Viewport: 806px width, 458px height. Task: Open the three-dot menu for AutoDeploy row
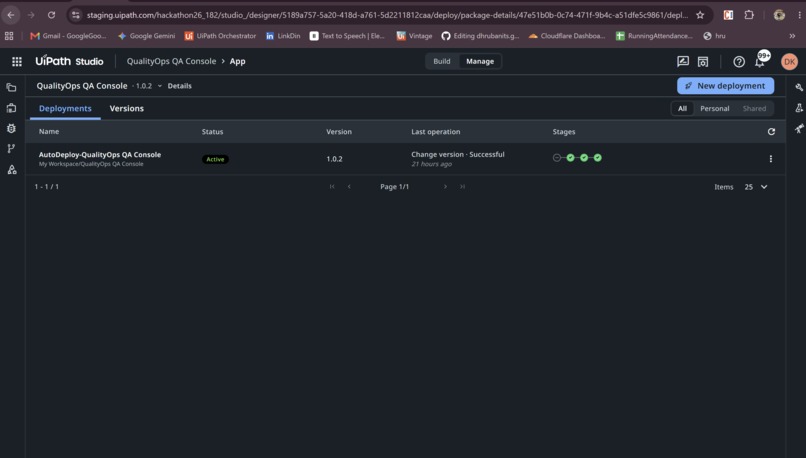771,159
